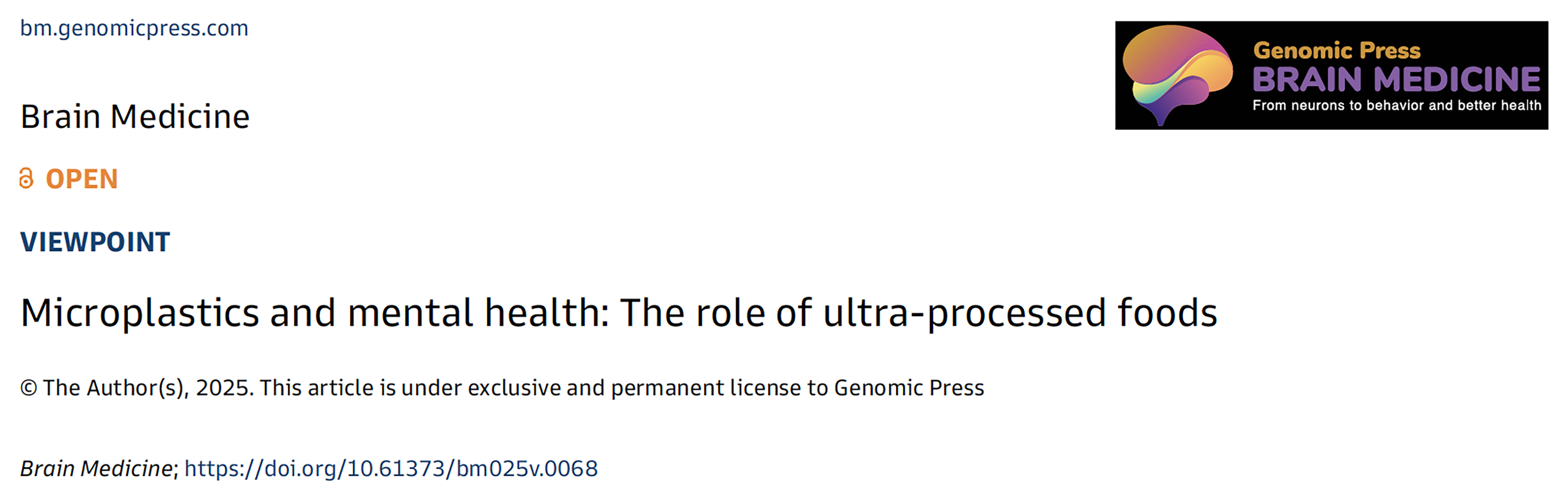The image size is (1568, 501).
Task: Click the Microplastics and mental health title
Action: pyautogui.click(x=618, y=313)
